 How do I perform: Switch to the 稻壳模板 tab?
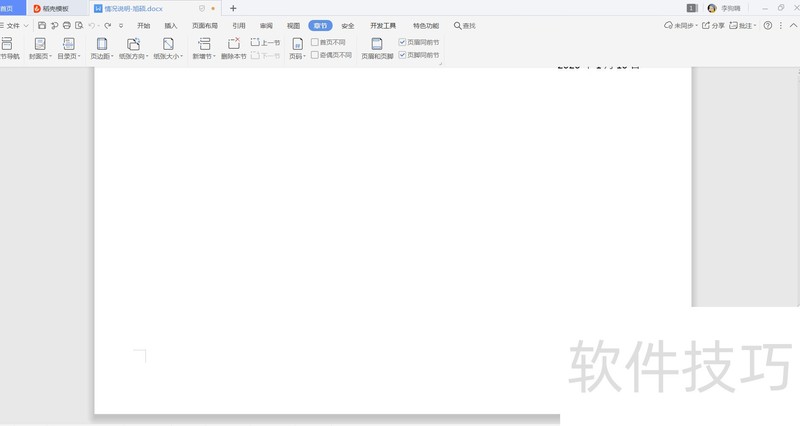pyautogui.click(x=55, y=9)
